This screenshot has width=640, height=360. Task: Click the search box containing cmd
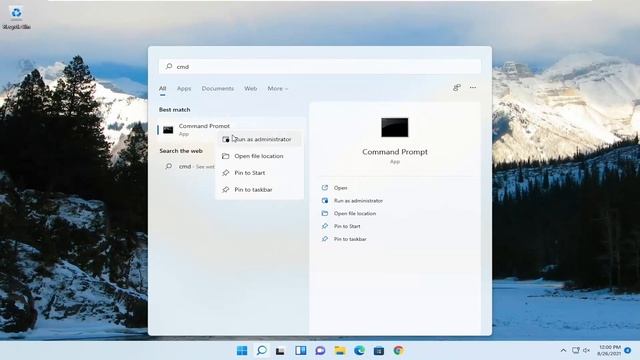320,66
